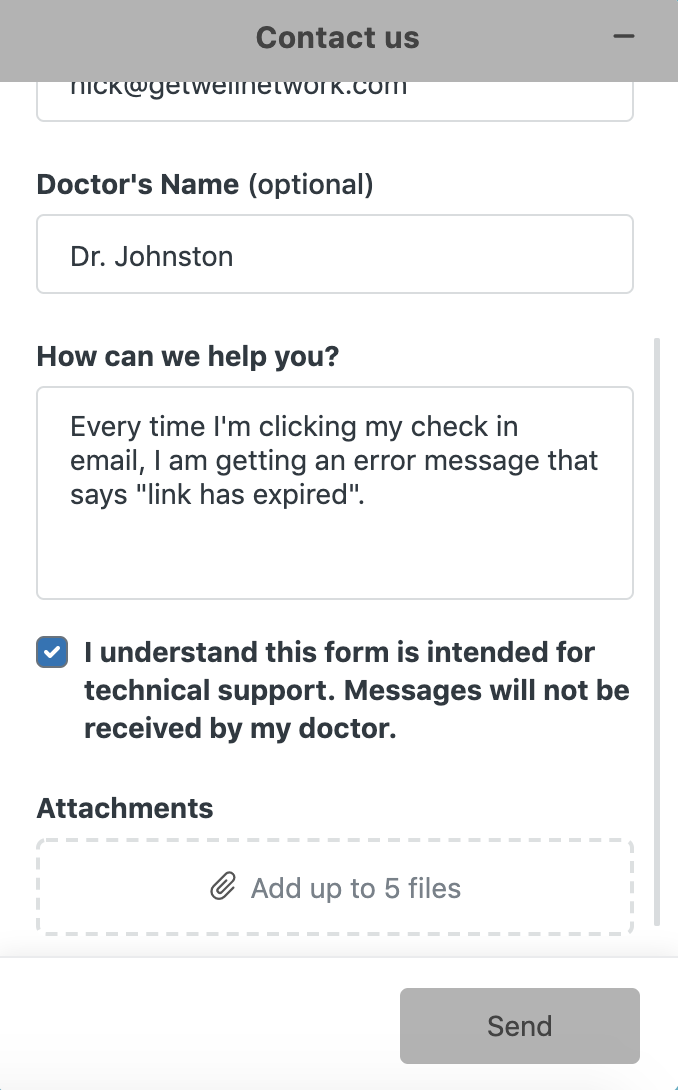Image resolution: width=678 pixels, height=1090 pixels.
Task: Focus the How can we help you textarea
Action: [334, 493]
